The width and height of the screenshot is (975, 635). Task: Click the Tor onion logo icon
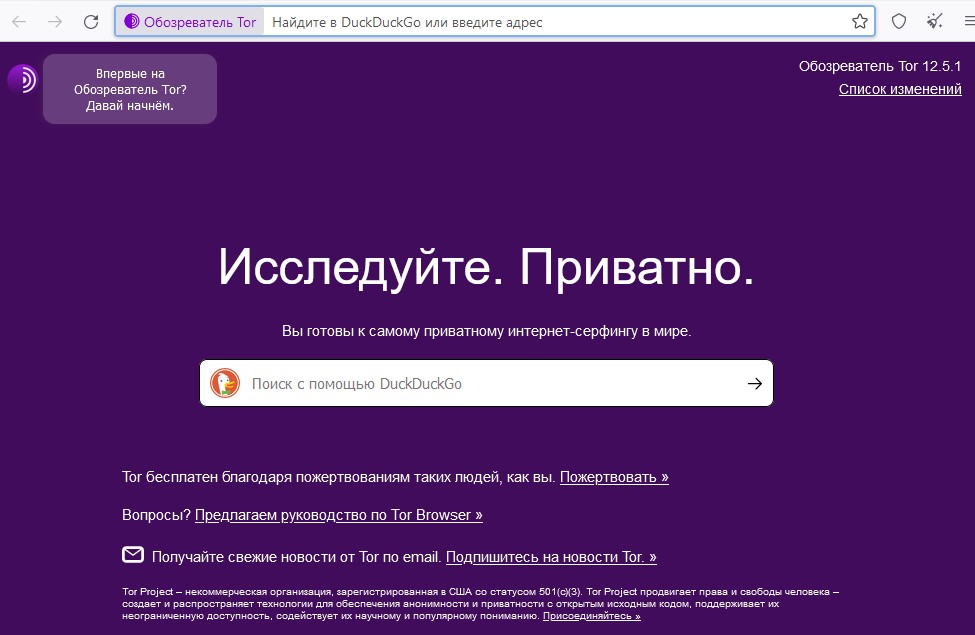tap(22, 80)
